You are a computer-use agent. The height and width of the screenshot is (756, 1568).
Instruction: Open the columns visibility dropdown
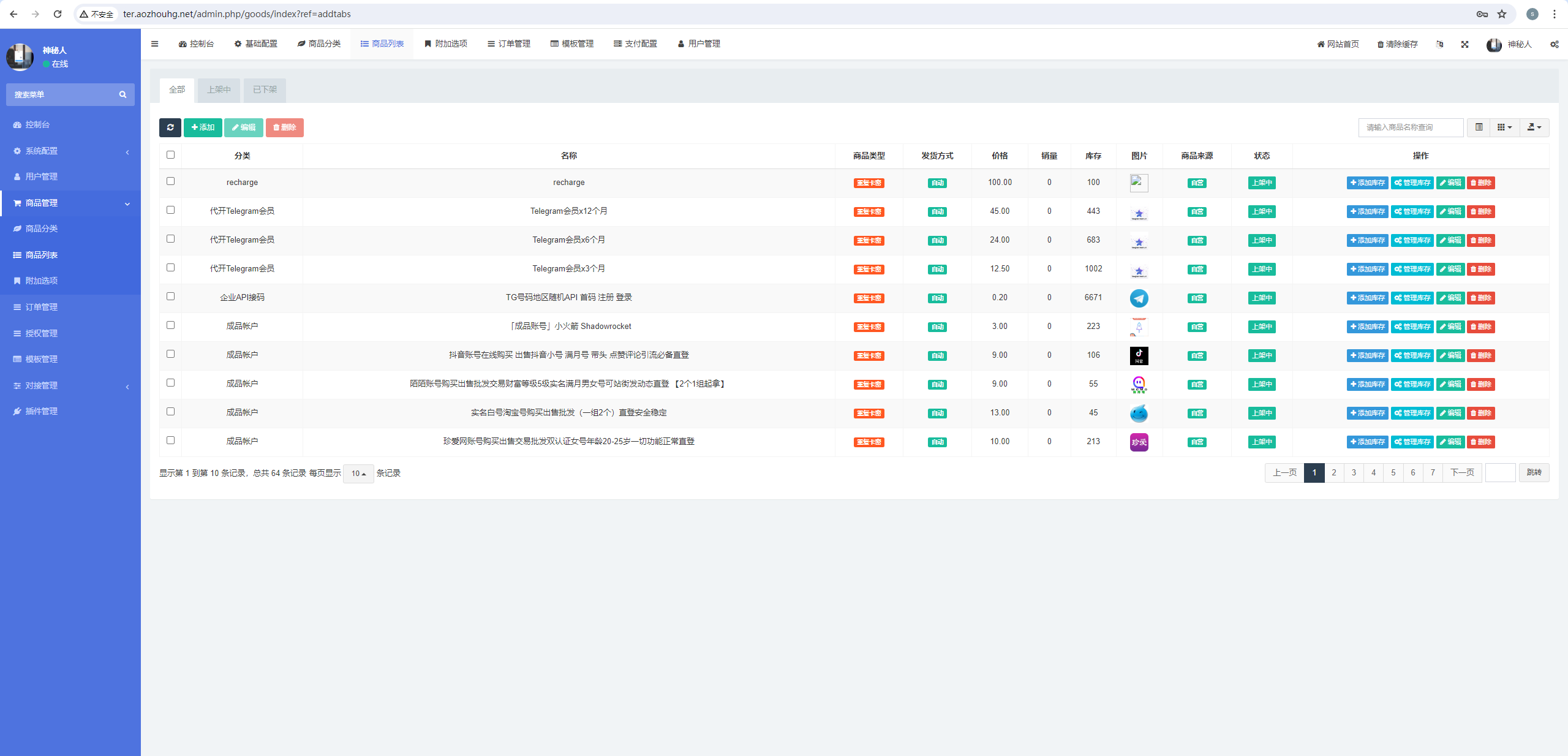click(1504, 127)
